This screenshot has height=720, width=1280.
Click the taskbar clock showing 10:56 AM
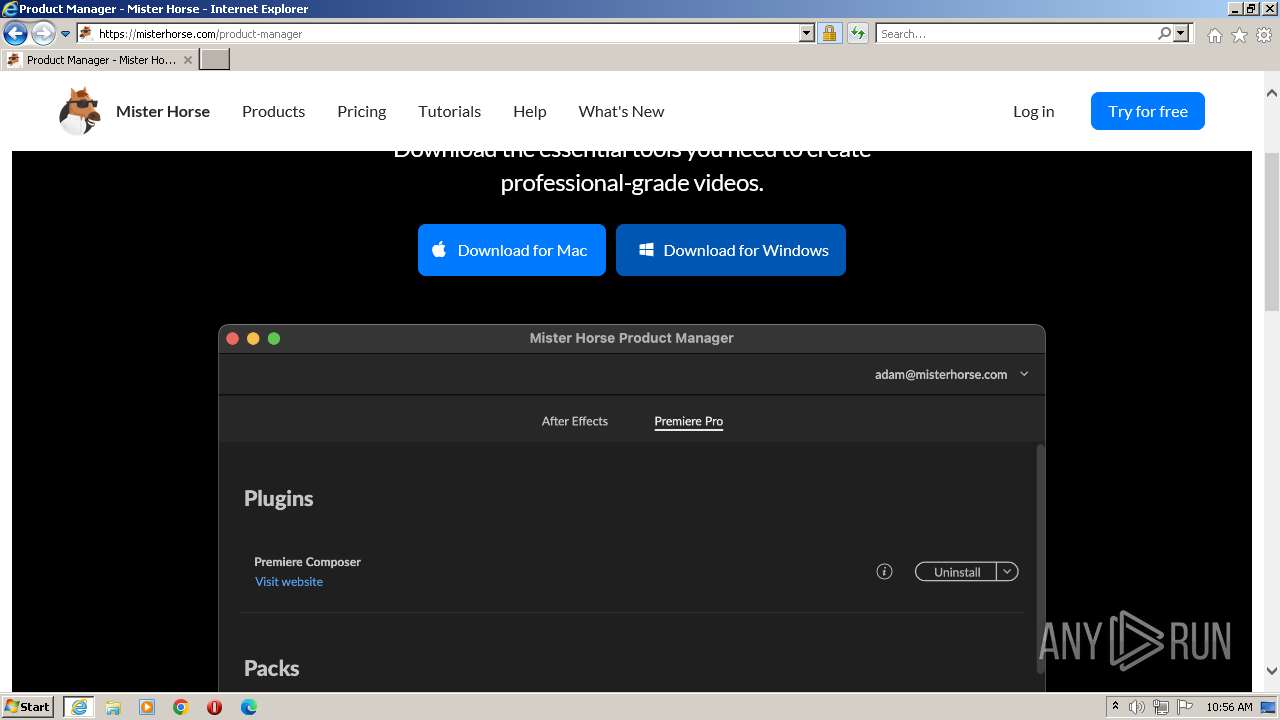coord(1229,707)
